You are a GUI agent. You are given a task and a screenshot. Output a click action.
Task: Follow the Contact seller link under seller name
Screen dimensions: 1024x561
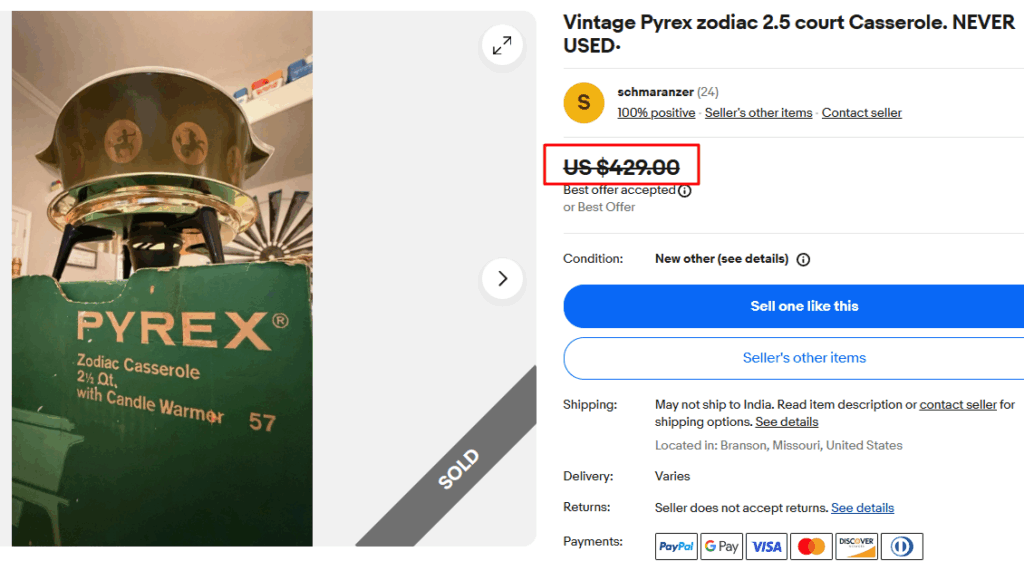(862, 113)
